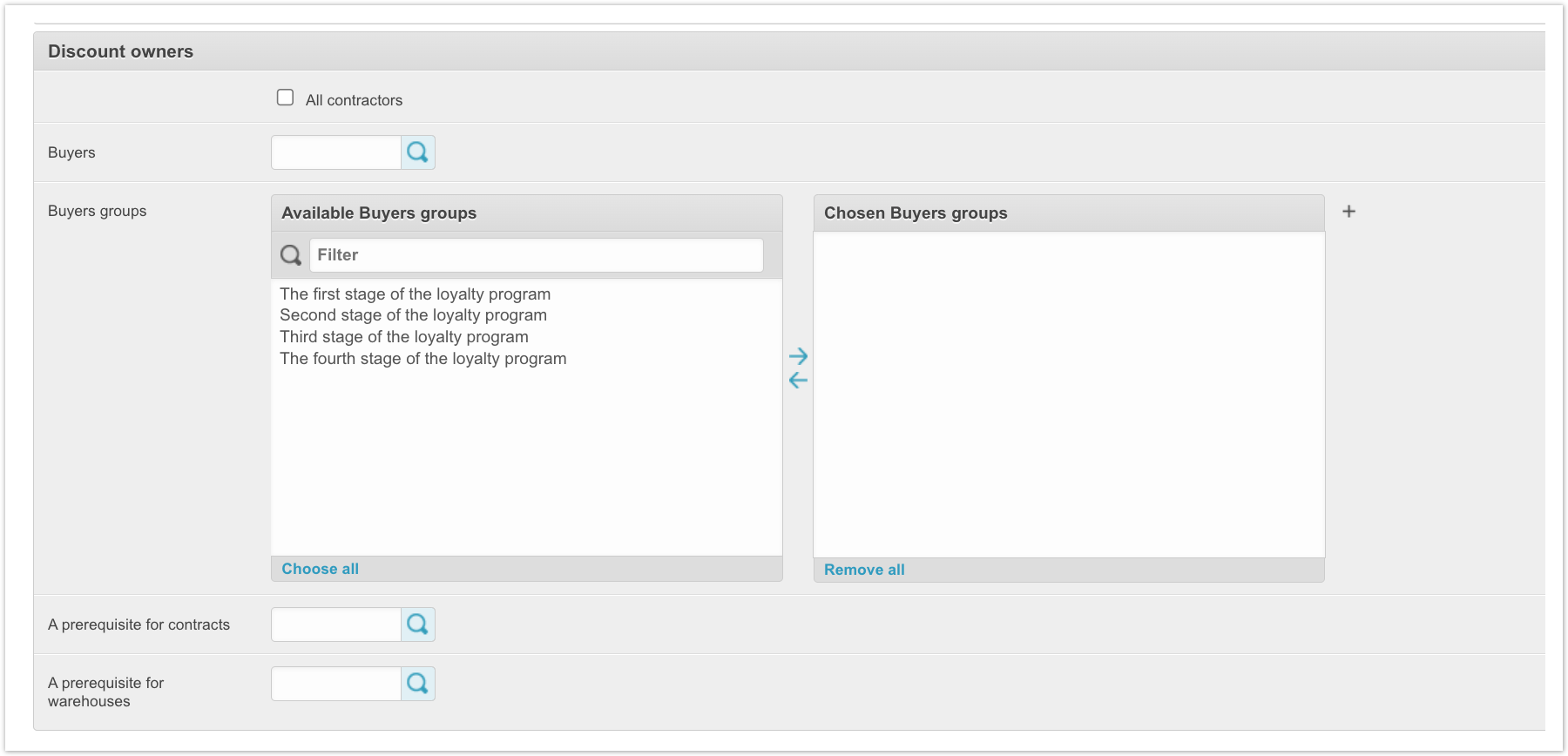This screenshot has height=756, width=1568.
Task: Click the Choose all link
Action: (x=320, y=569)
